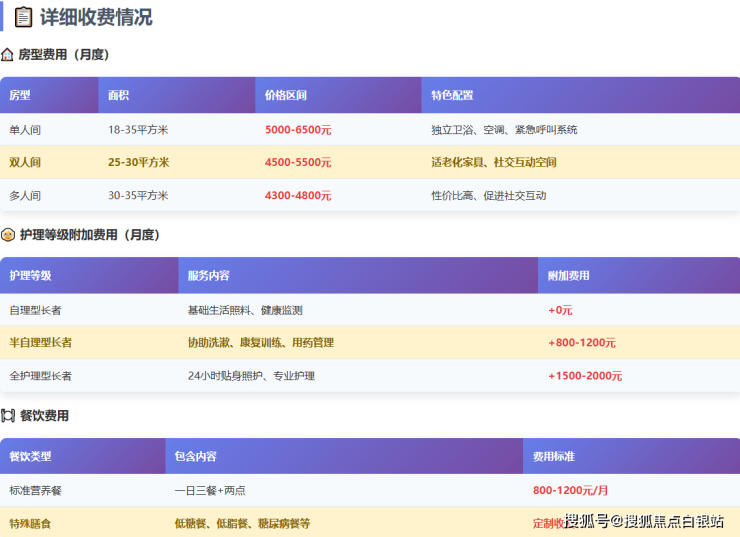This screenshot has height=537, width=740.
Task: Click the dining icon beside 餐饮费用
Action: coord(8,415)
